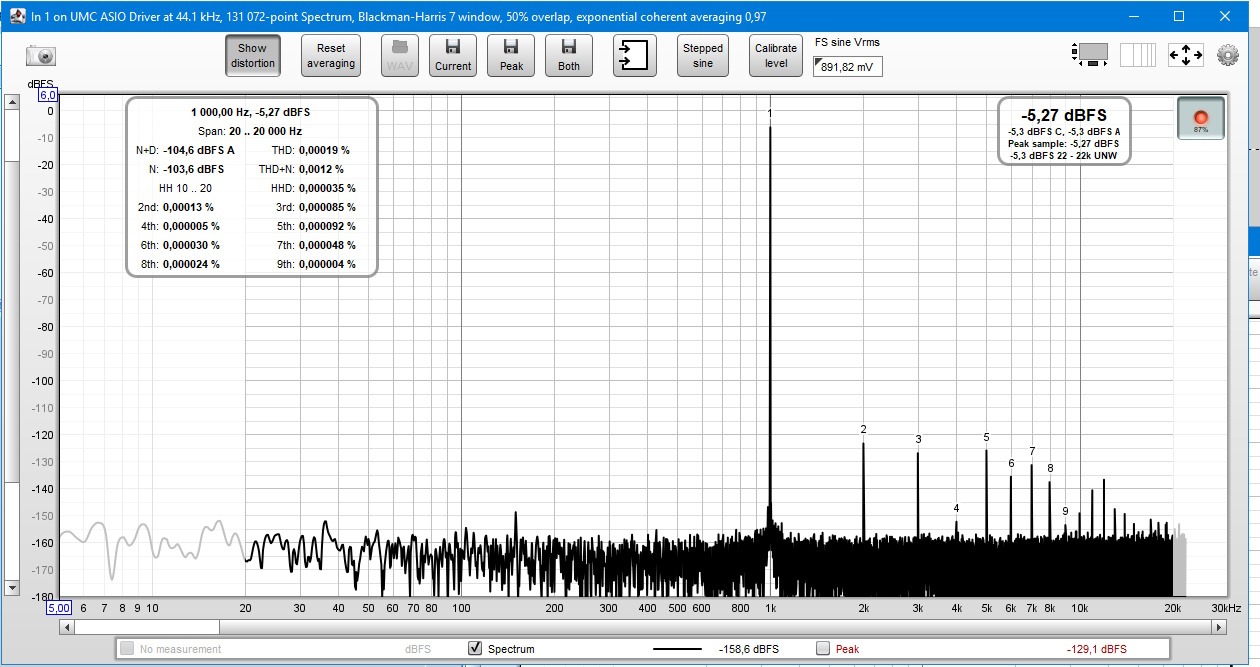Toggle the Show distortion button
The height and width of the screenshot is (667, 1260).
click(x=252, y=55)
